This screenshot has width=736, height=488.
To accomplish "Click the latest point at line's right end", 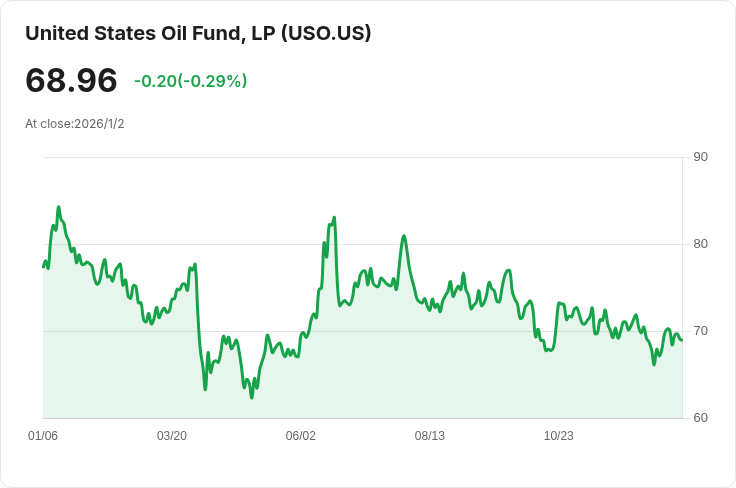I will coord(682,340).
